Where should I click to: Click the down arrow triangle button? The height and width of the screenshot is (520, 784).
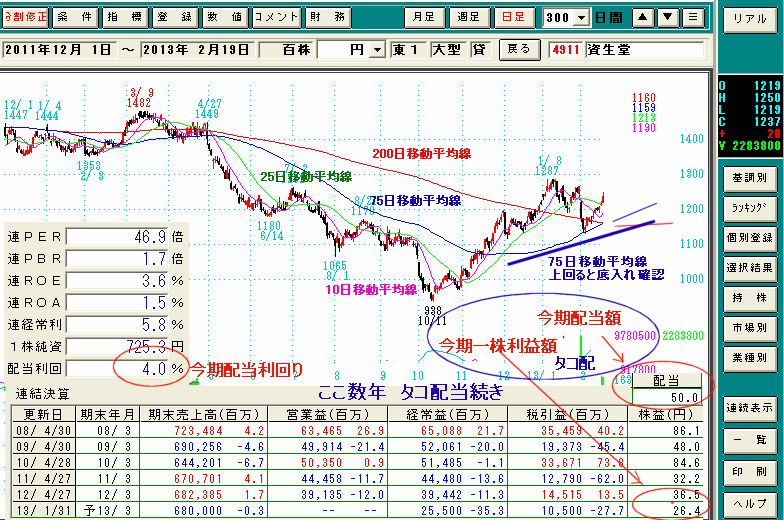pos(668,18)
